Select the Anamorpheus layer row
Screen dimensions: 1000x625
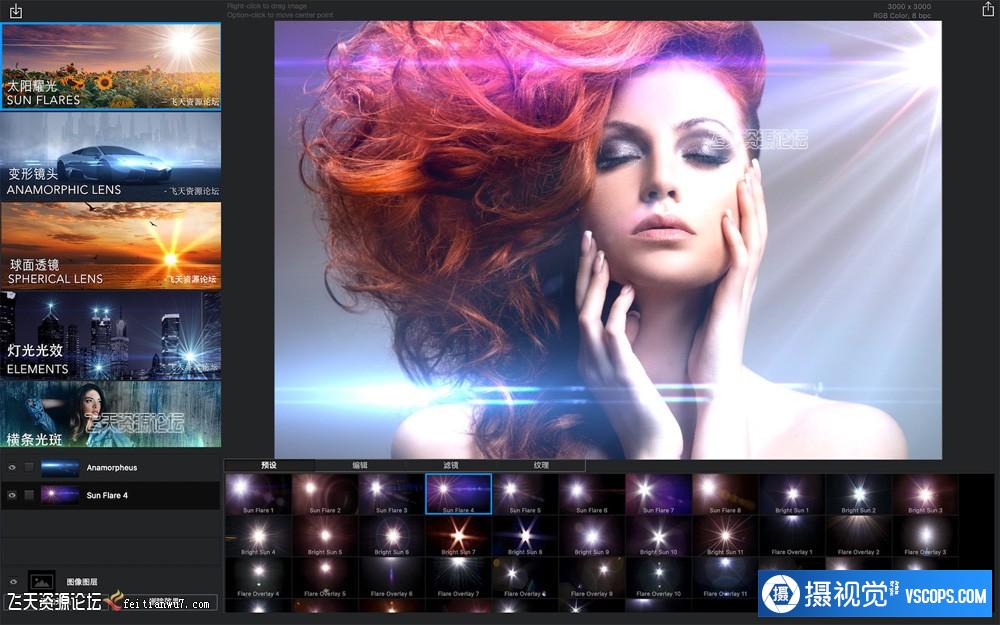tap(140, 467)
